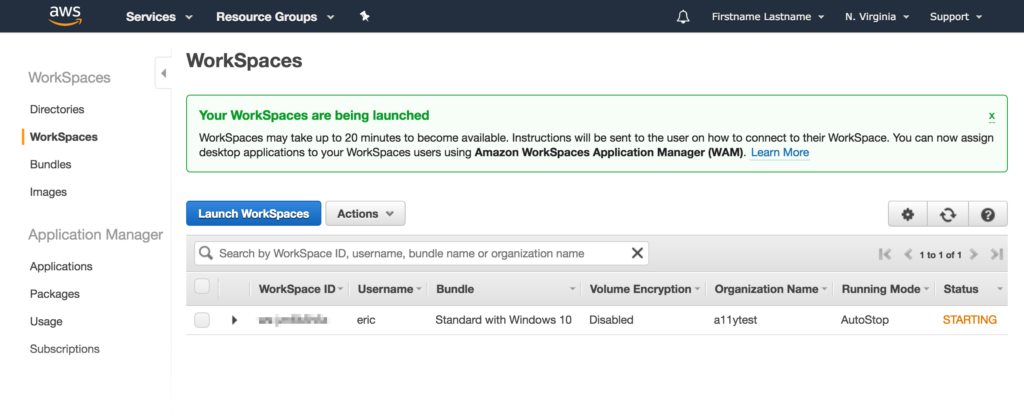Dismiss the green launch notification
This screenshot has height=416, width=1024.
pyautogui.click(x=991, y=116)
